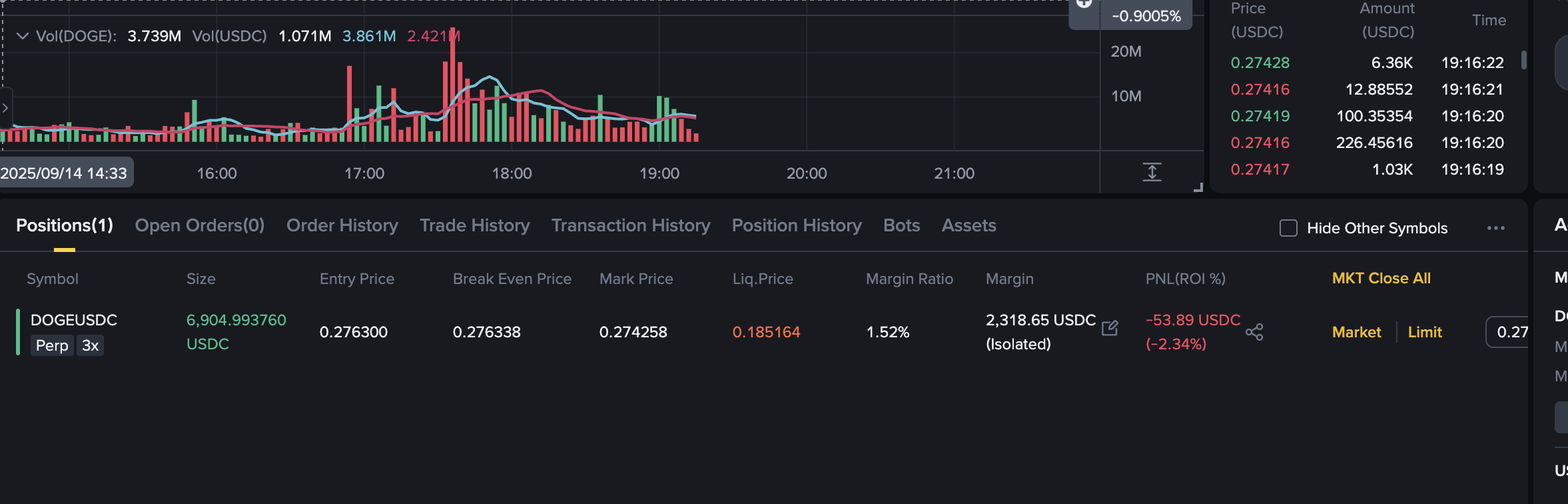Click the close price input field

pyautogui.click(x=1507, y=332)
